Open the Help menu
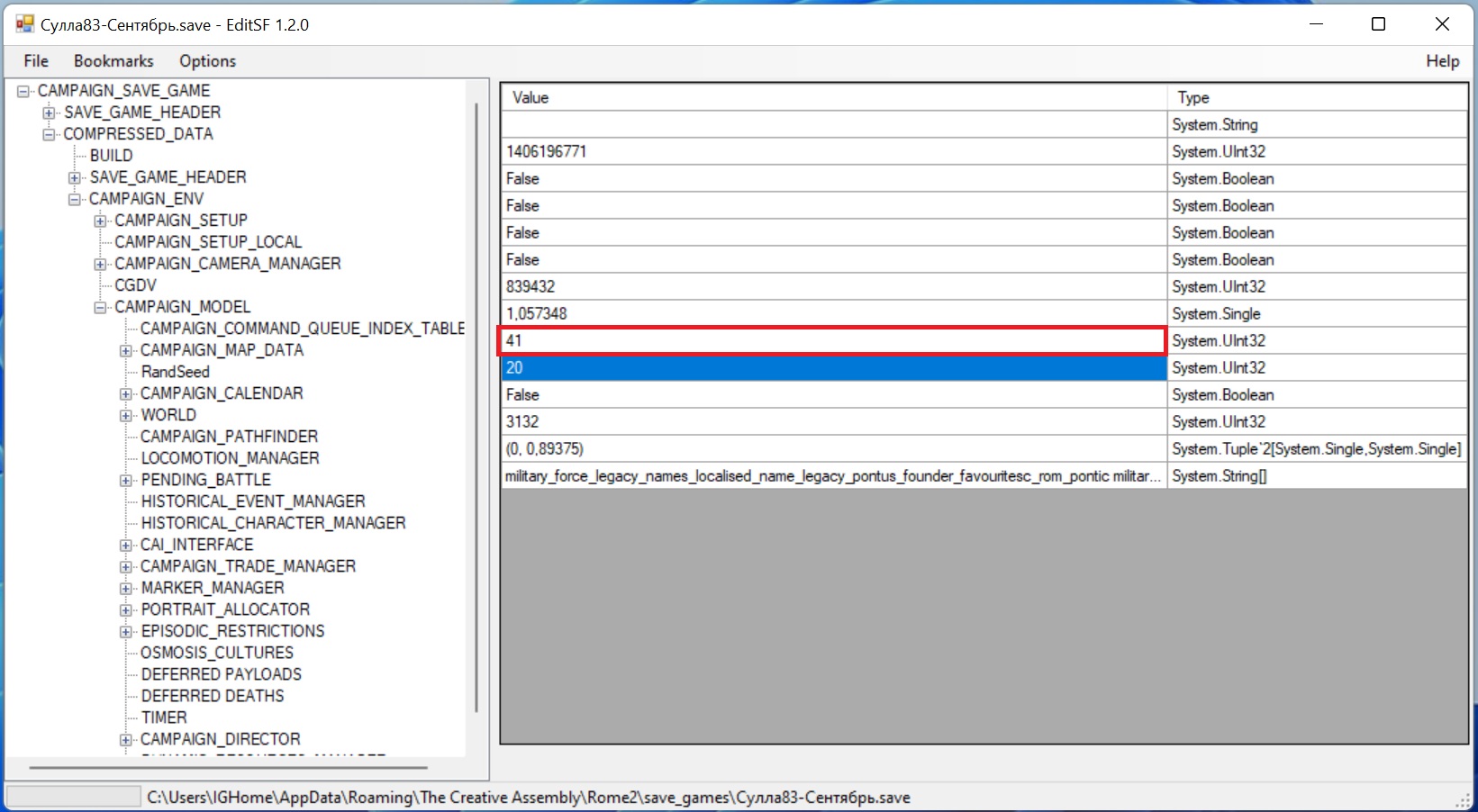 (1442, 61)
